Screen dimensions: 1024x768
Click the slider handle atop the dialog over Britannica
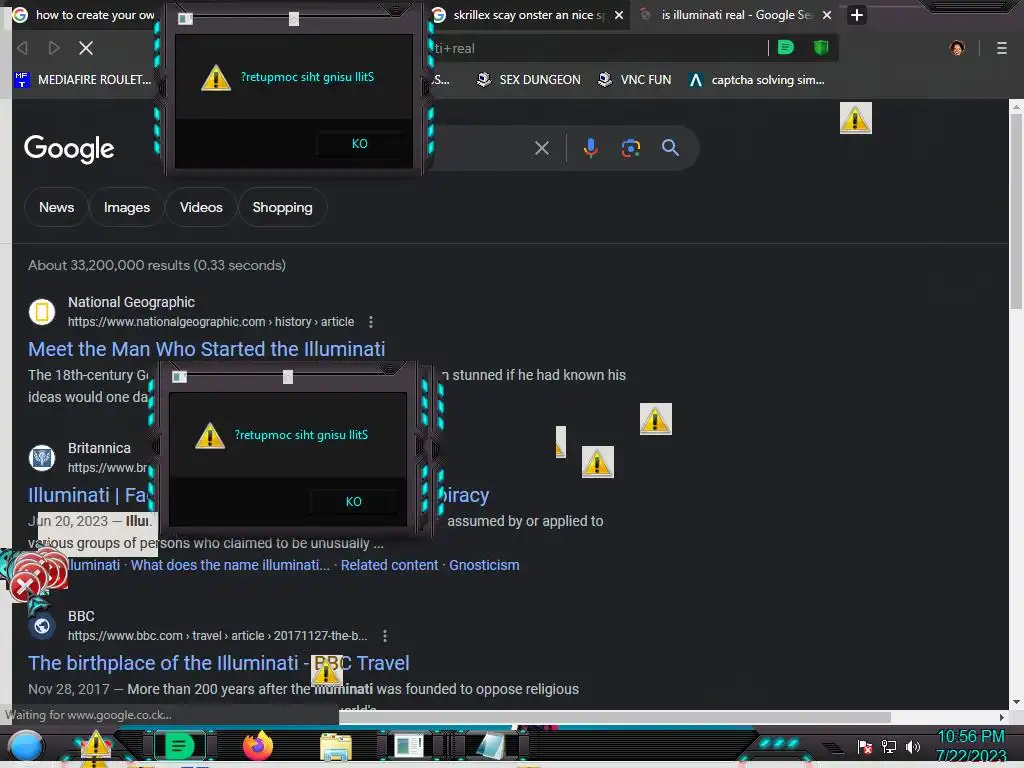coord(288,377)
